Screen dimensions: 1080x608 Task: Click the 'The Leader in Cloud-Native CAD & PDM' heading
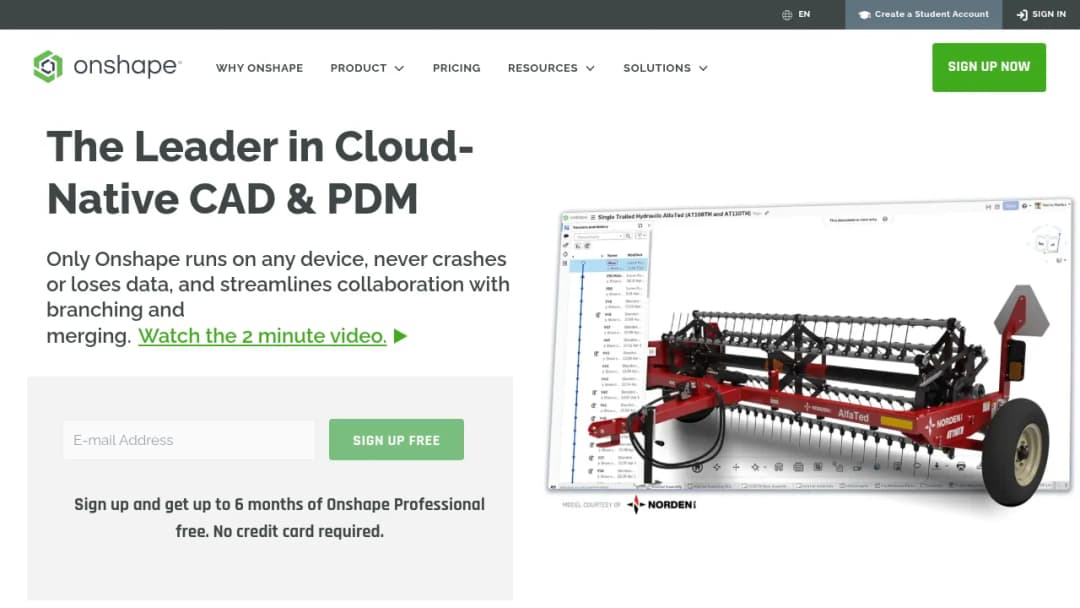(260, 173)
